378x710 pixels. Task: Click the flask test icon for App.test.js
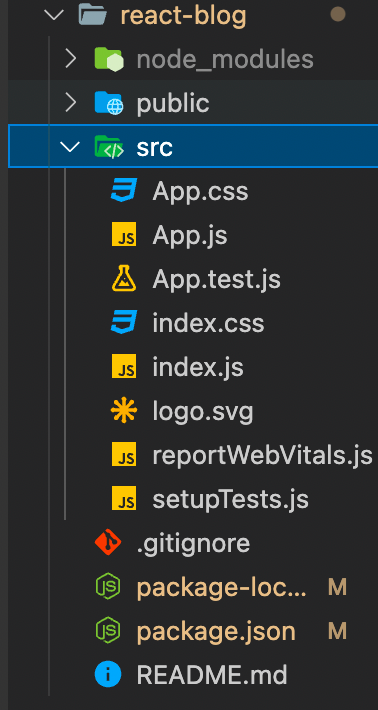pyautogui.click(x=124, y=279)
